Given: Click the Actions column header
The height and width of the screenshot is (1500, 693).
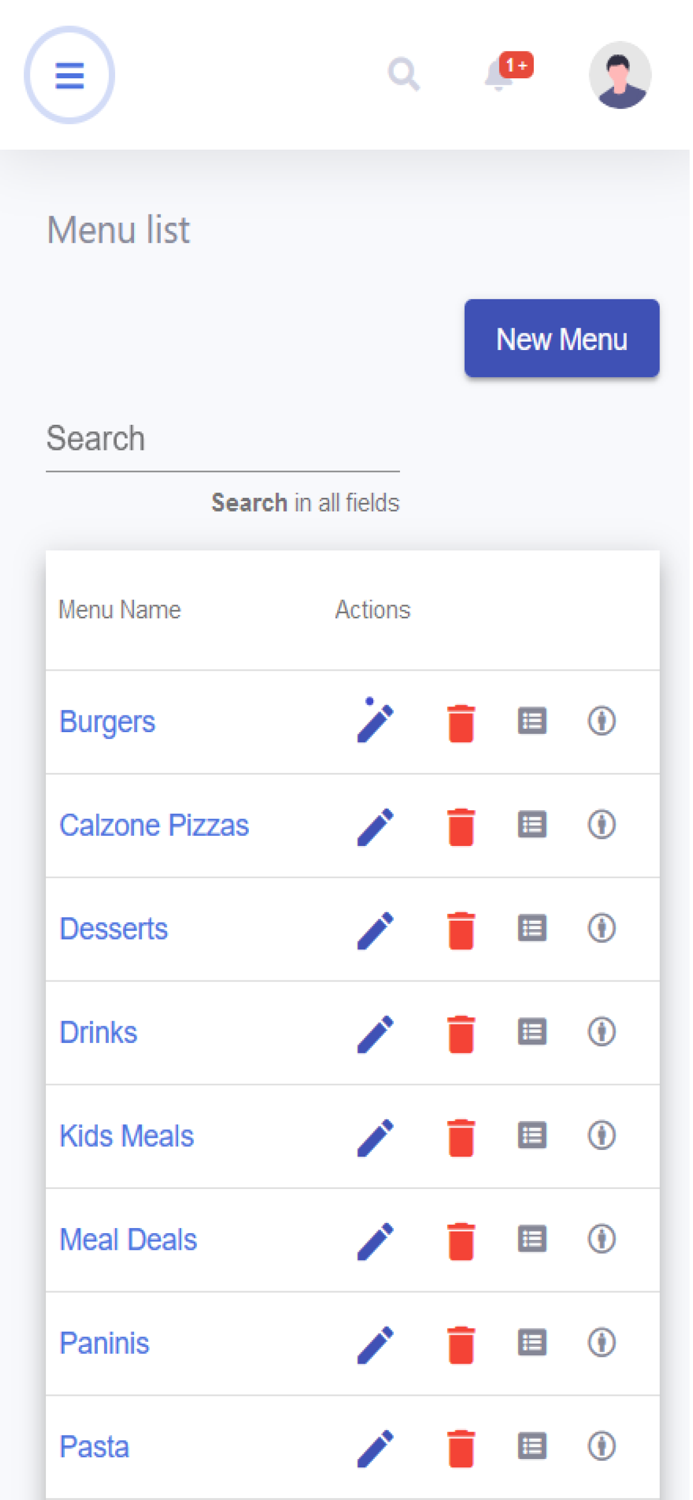Looking at the screenshot, I should click(372, 609).
